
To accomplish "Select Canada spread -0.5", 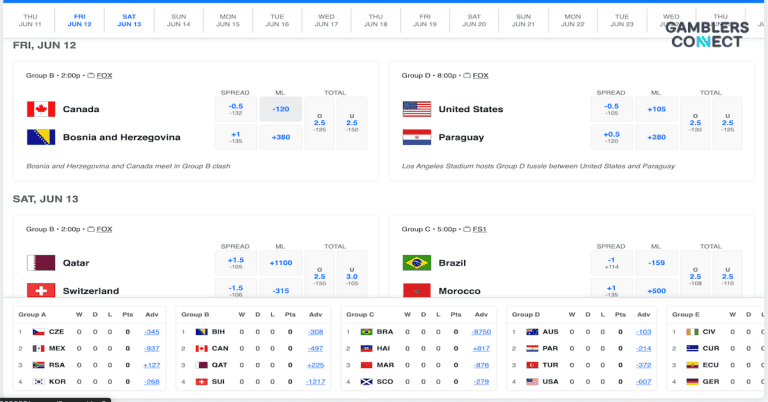I will 236,109.
